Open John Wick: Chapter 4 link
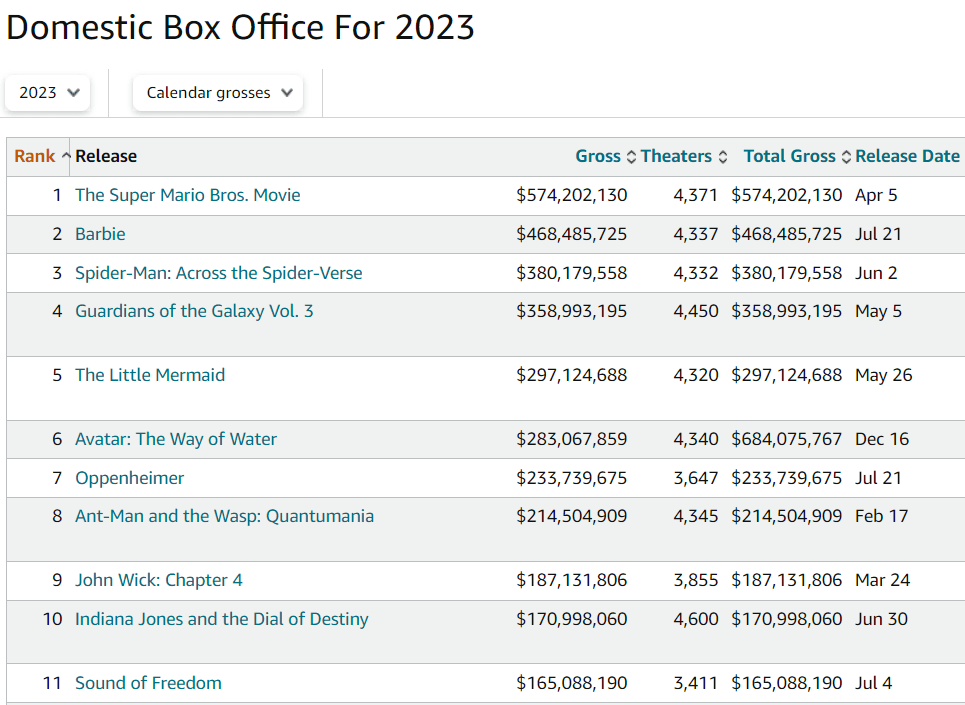The width and height of the screenshot is (965, 705). coord(159,580)
